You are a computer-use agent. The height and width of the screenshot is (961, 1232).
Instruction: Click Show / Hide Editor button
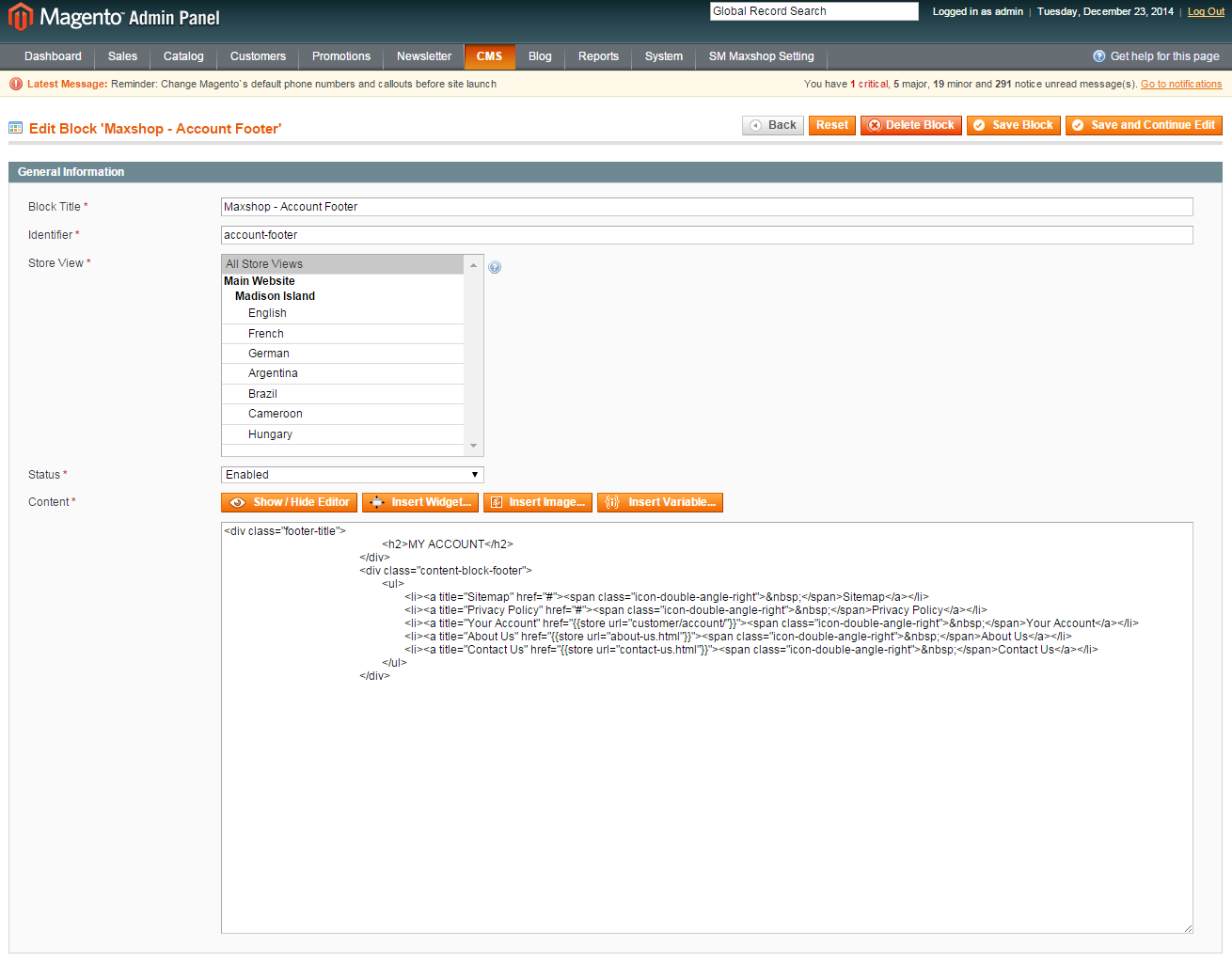point(290,502)
